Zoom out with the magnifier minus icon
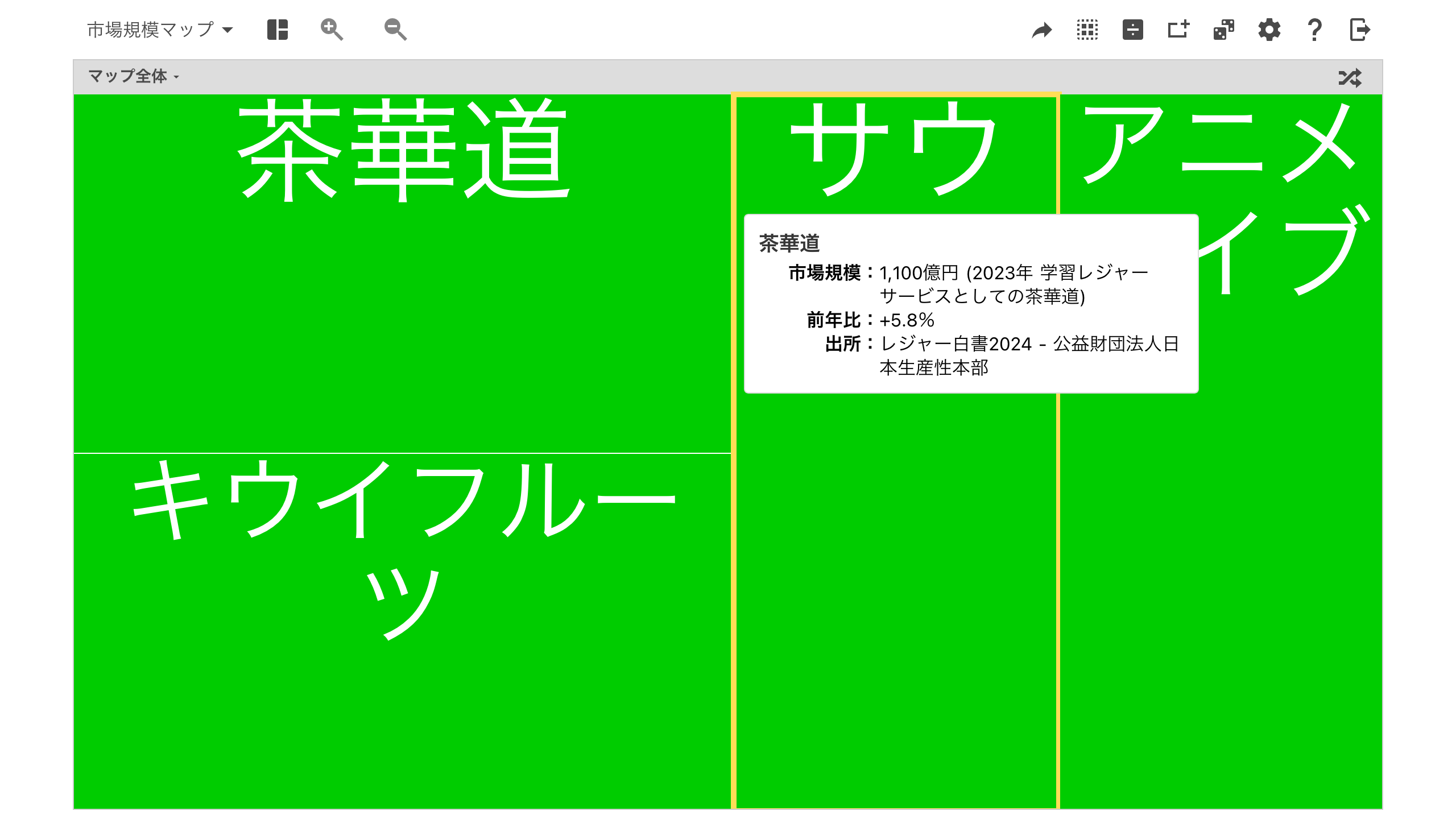This screenshot has height=819, width=1456. [x=395, y=30]
